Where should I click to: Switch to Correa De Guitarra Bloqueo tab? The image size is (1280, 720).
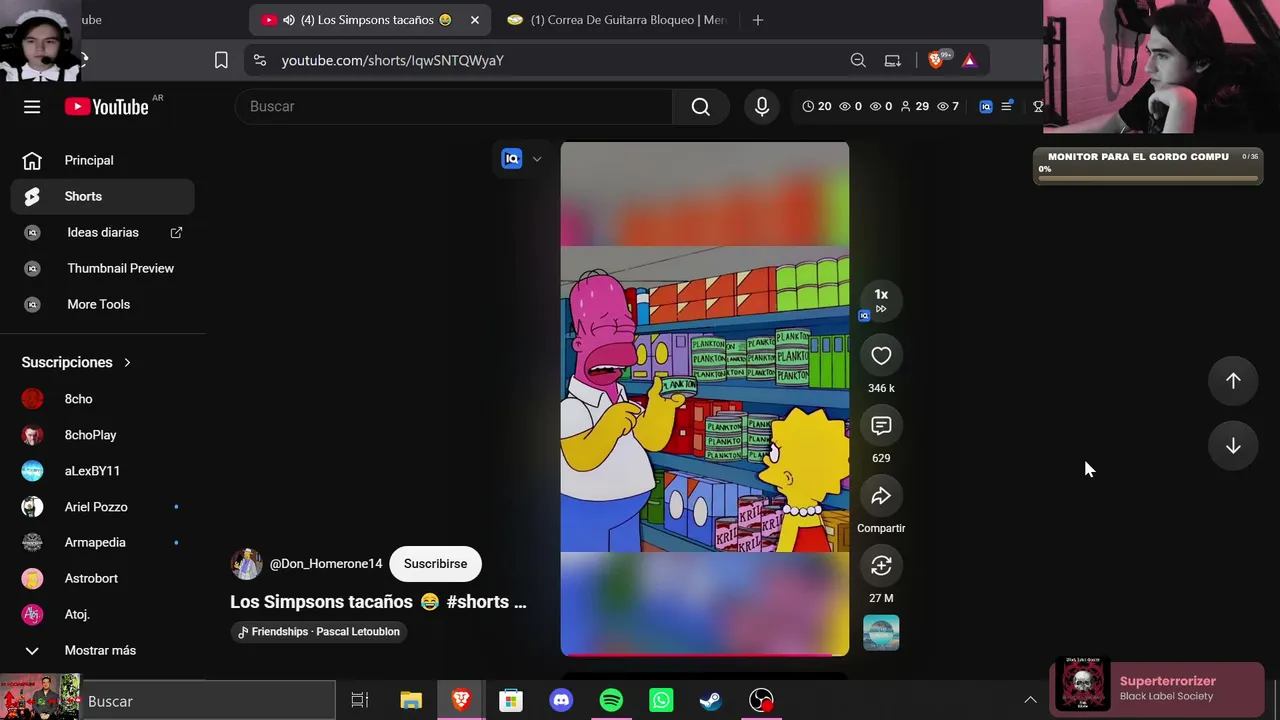617,20
